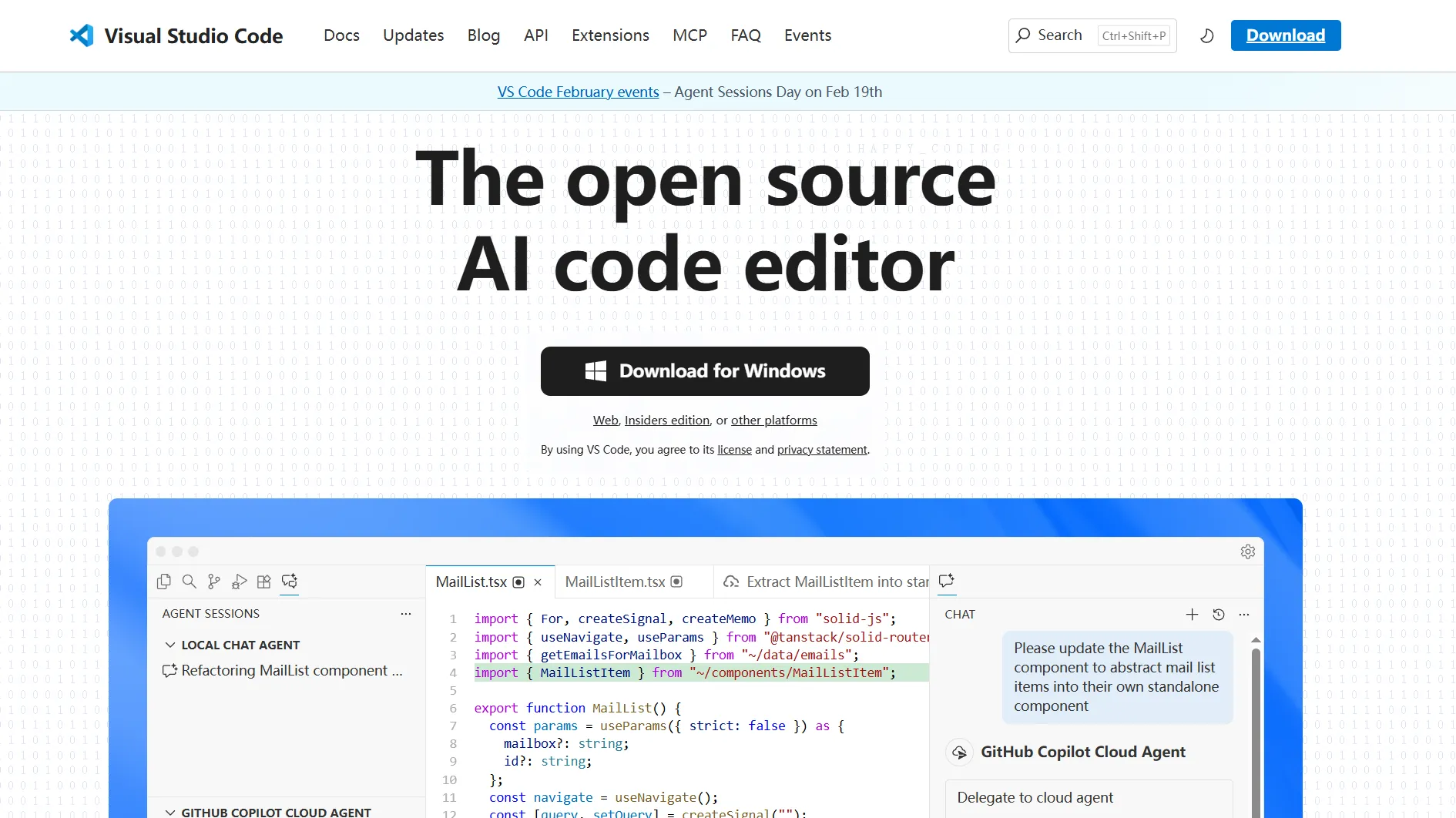Open the Source Control view icon
This screenshot has width=1456, height=818.
(214, 582)
